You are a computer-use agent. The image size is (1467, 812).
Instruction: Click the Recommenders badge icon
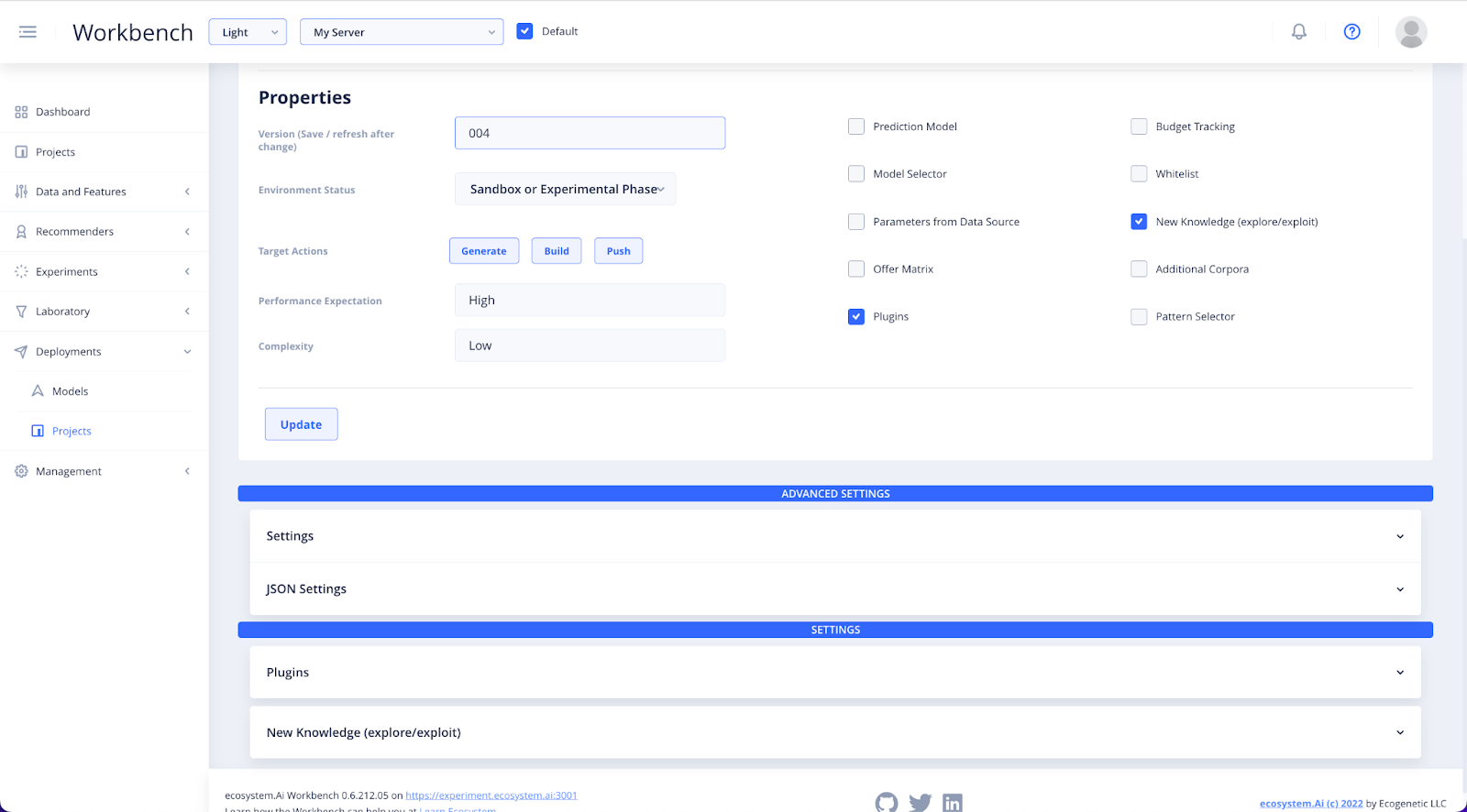[21, 232]
